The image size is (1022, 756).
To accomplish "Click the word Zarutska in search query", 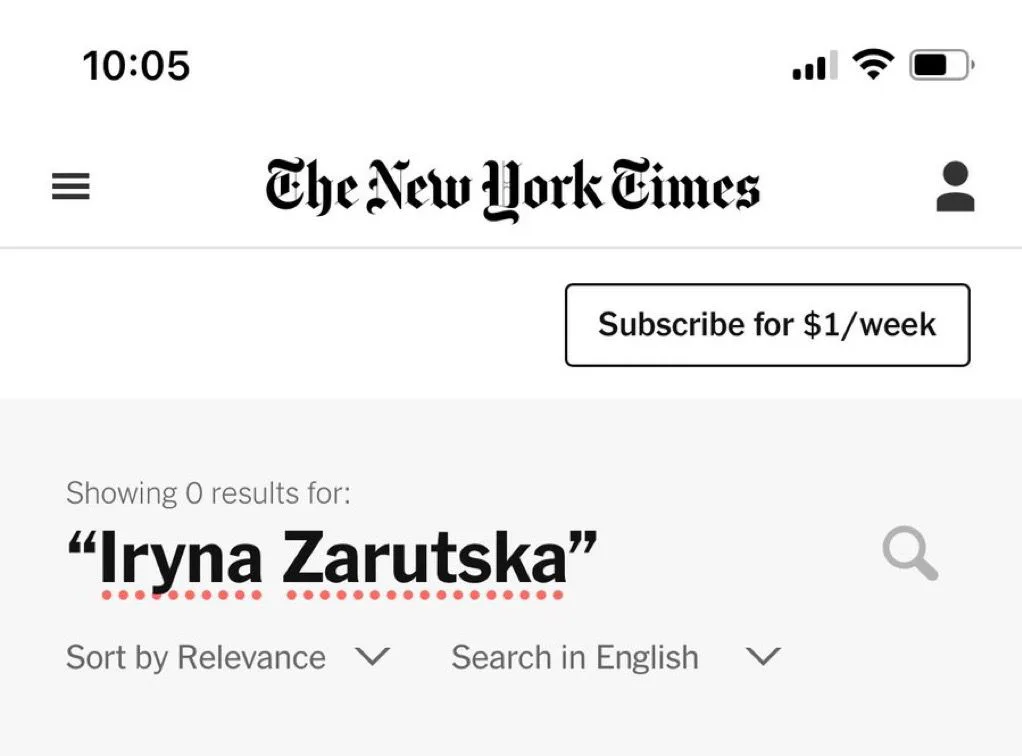I will pyautogui.click(x=424, y=556).
